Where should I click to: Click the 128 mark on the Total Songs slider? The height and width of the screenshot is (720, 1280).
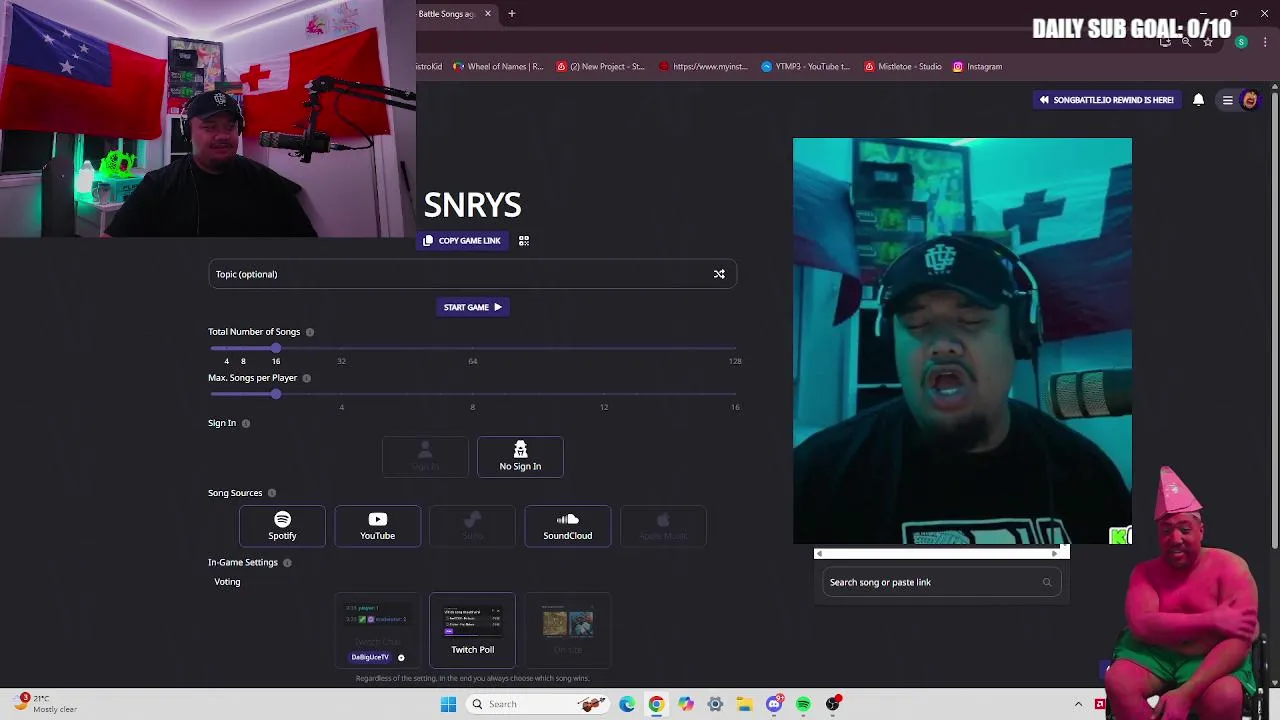pyautogui.click(x=735, y=361)
